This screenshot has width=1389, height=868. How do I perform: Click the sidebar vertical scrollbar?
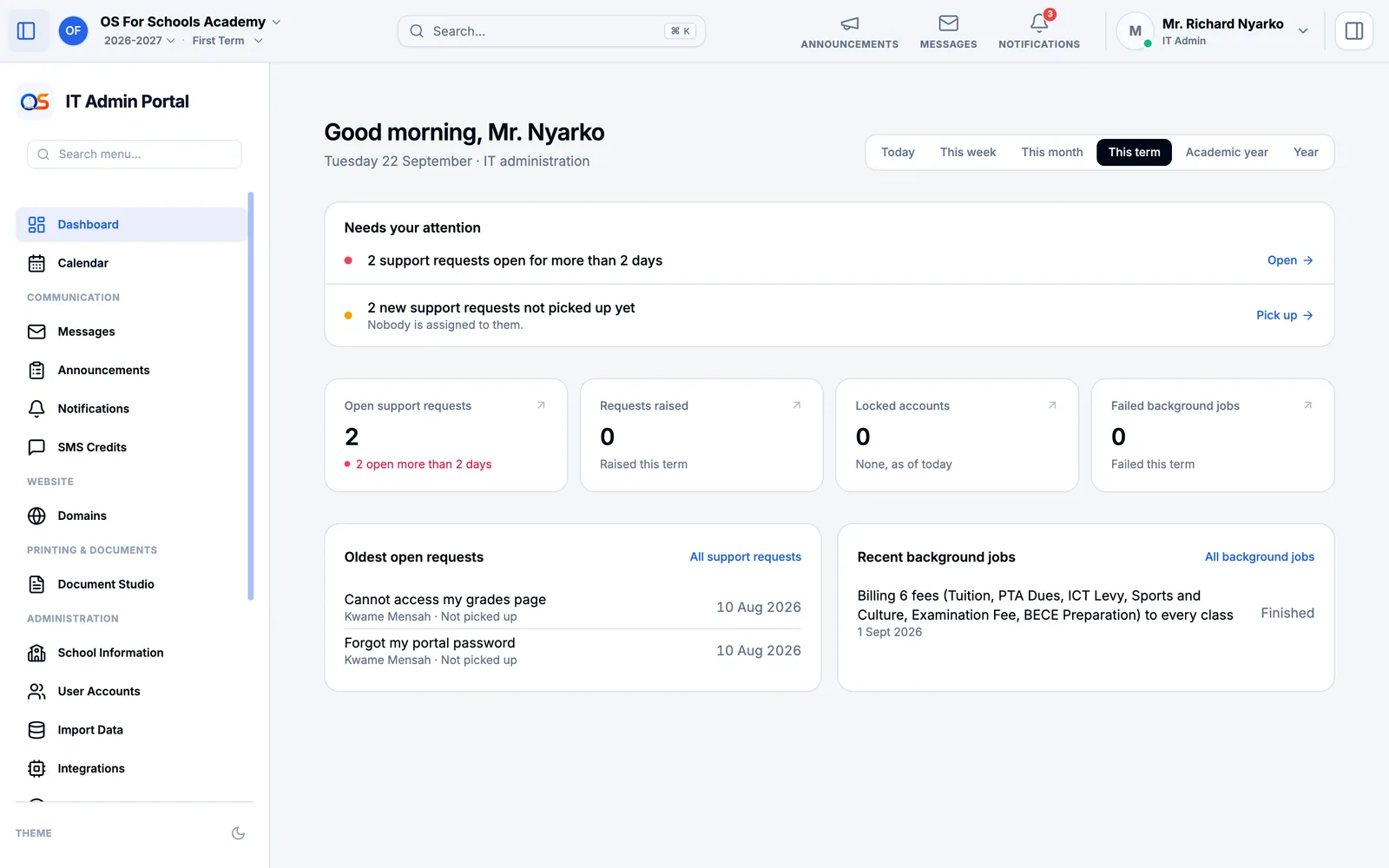point(251,396)
